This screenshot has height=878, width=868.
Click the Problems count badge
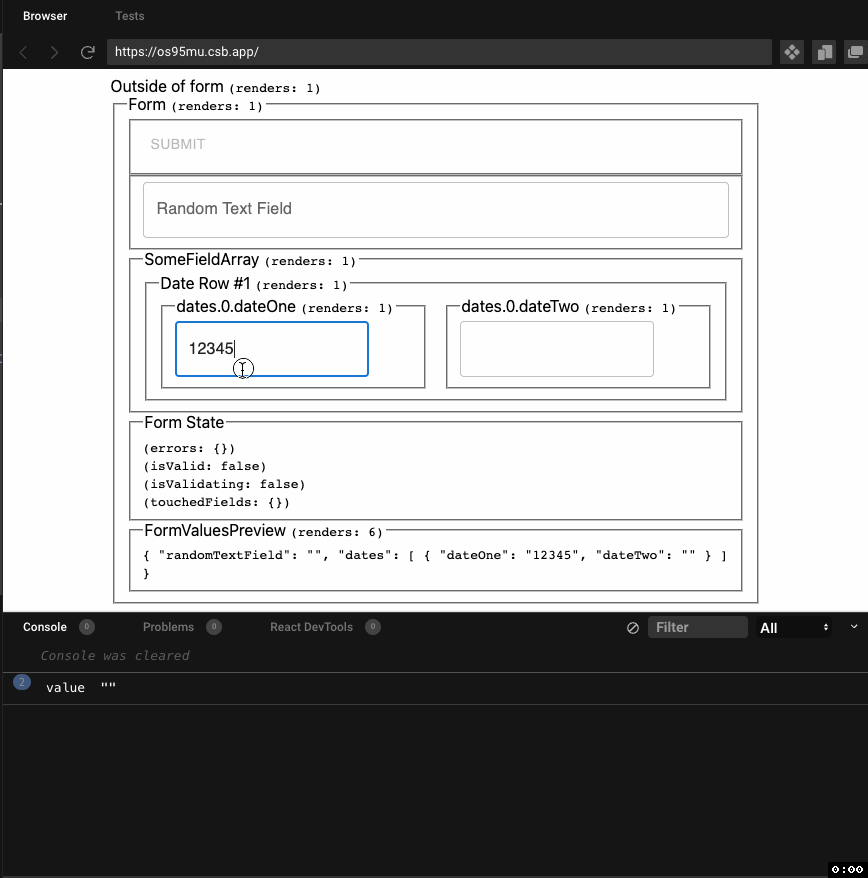pyautogui.click(x=214, y=627)
